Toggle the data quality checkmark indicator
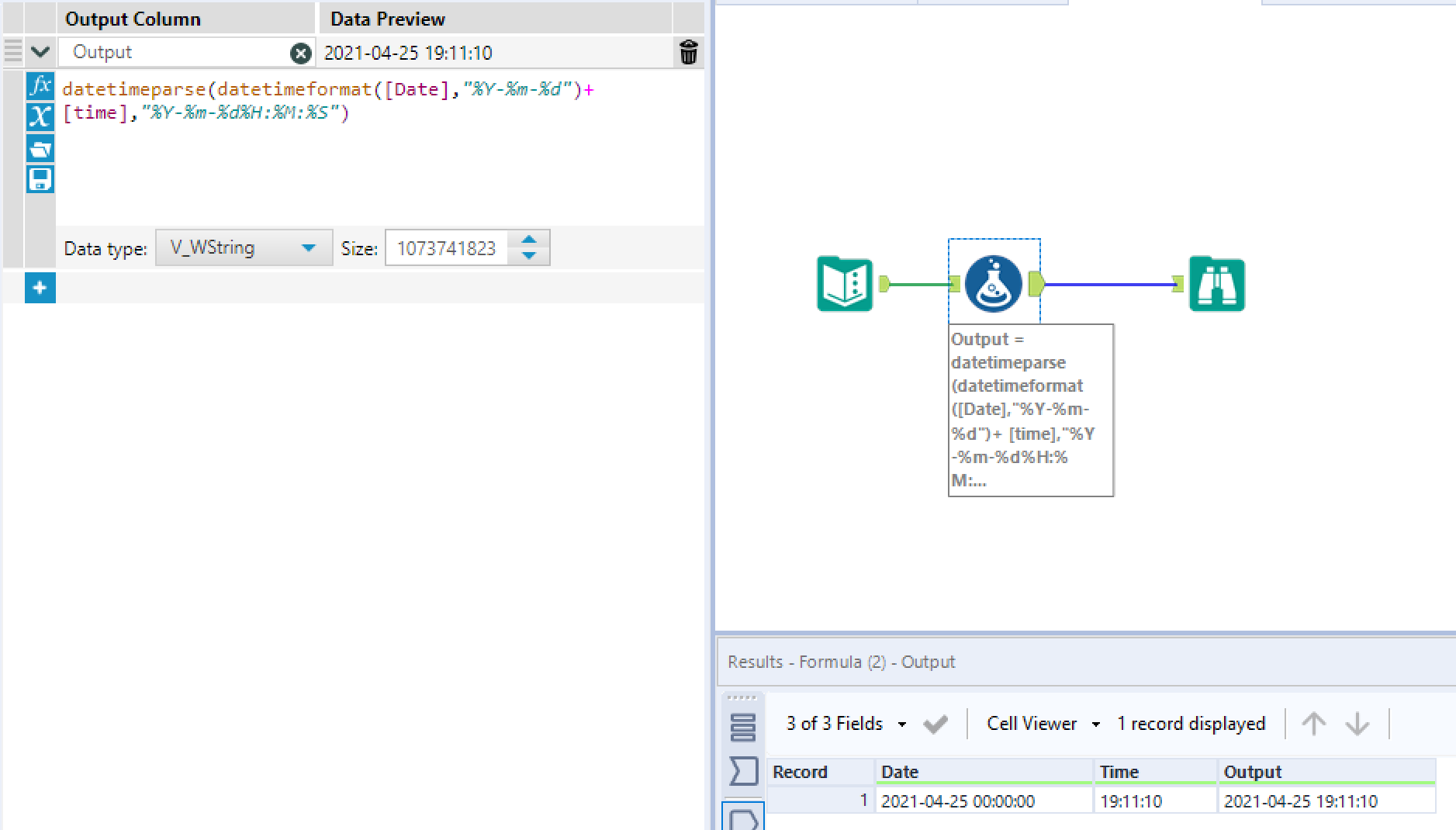Image resolution: width=1456 pixels, height=830 pixels. pyautogui.click(x=936, y=723)
